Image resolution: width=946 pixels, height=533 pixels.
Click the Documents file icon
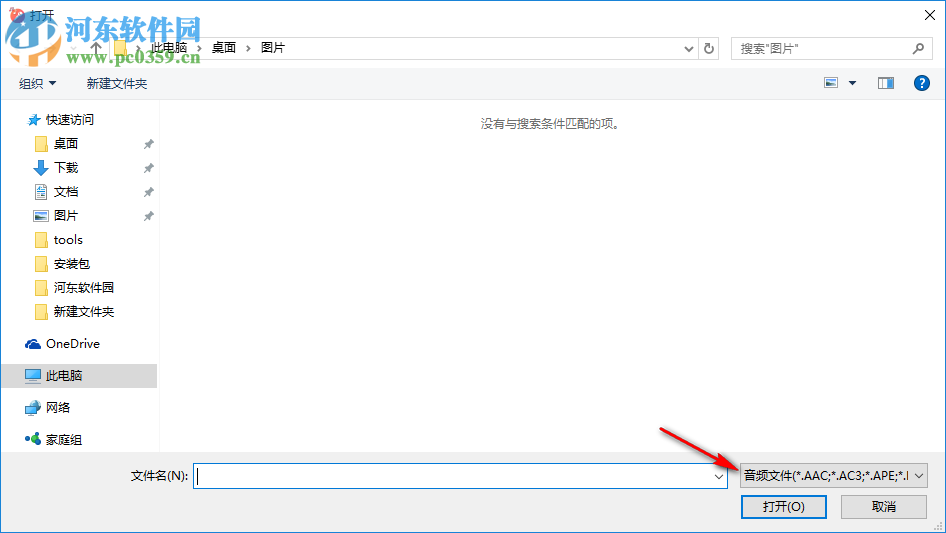tap(40, 192)
